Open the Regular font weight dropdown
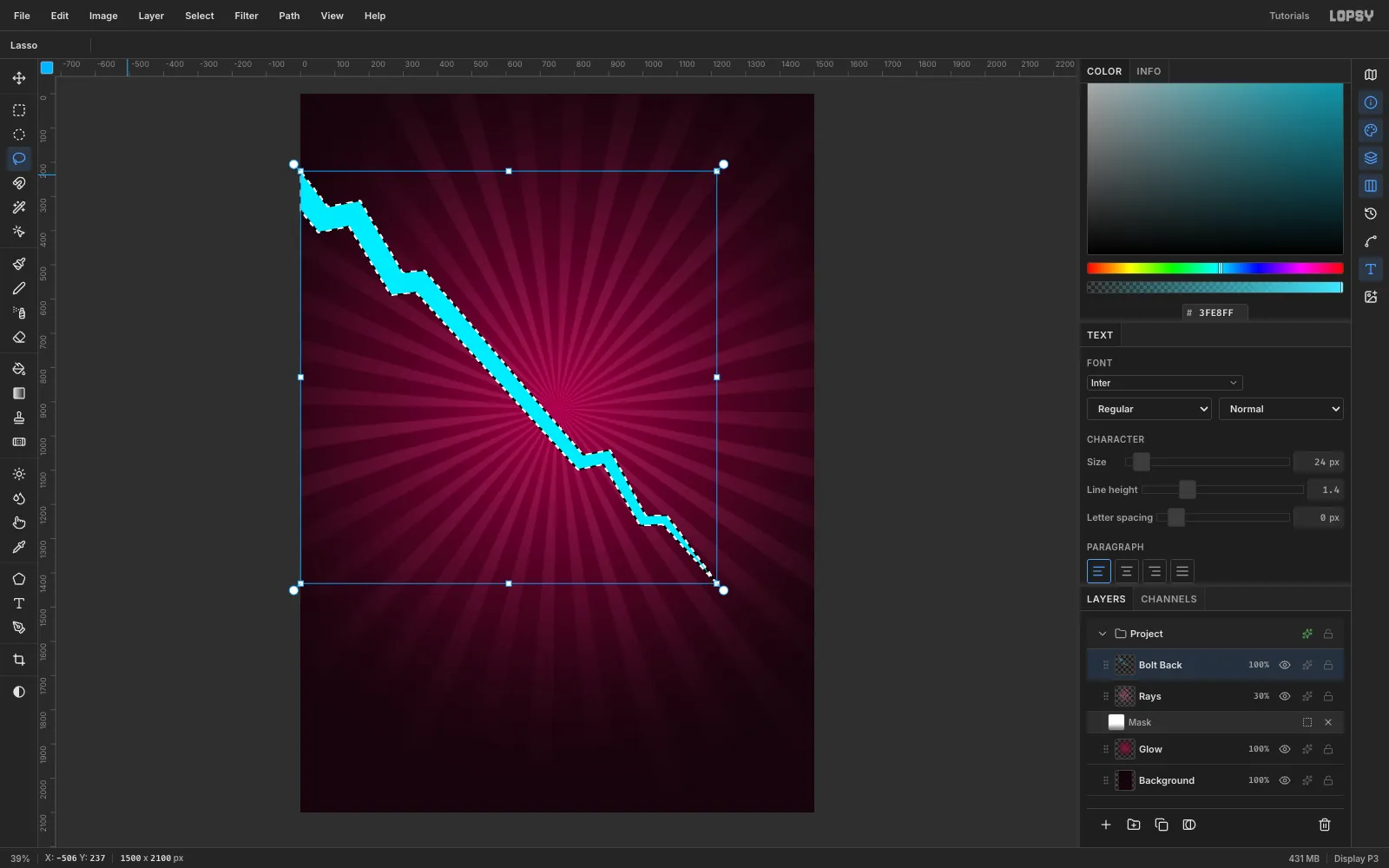 (x=1149, y=409)
